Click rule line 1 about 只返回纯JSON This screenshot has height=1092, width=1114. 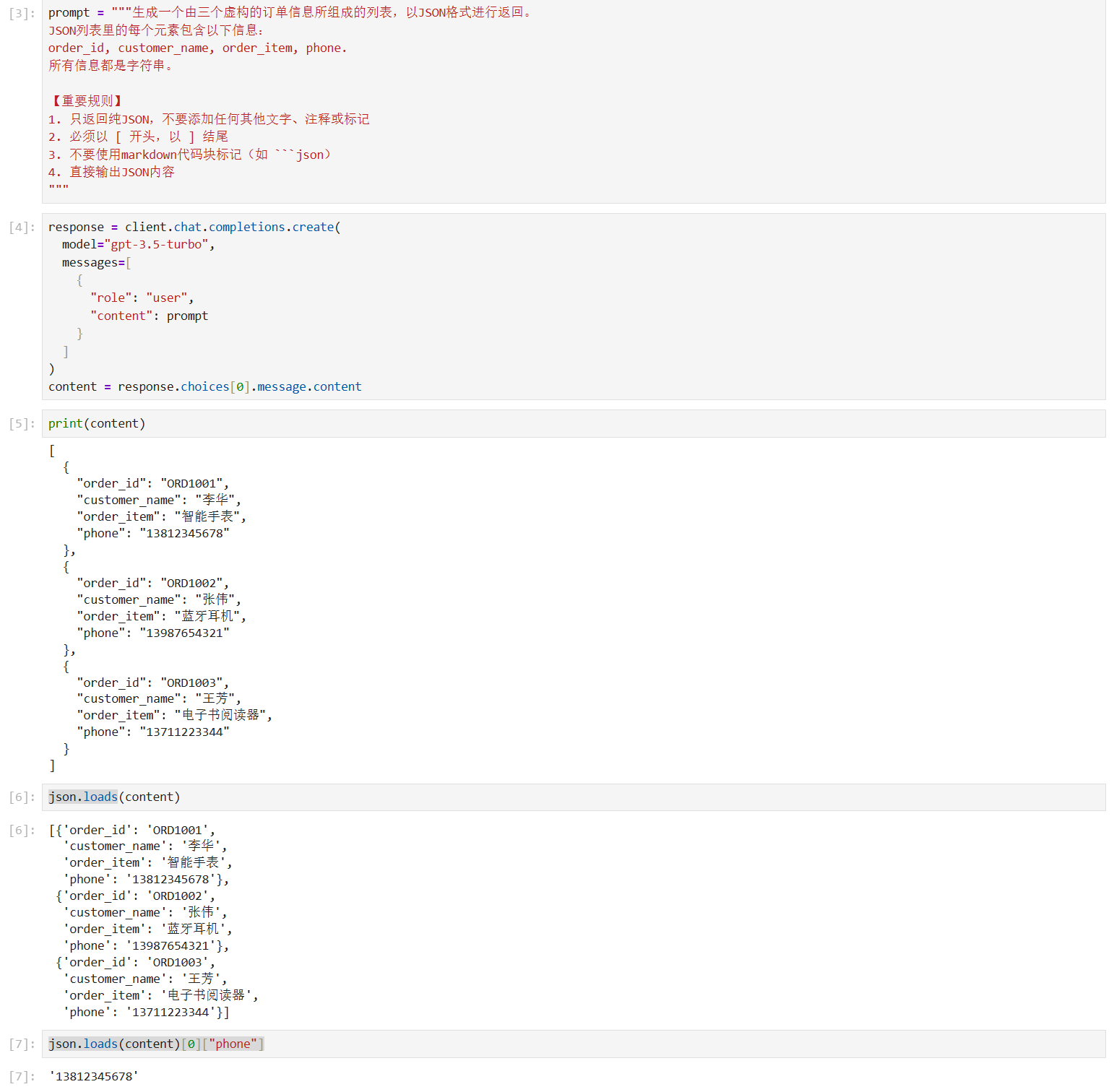point(209,118)
